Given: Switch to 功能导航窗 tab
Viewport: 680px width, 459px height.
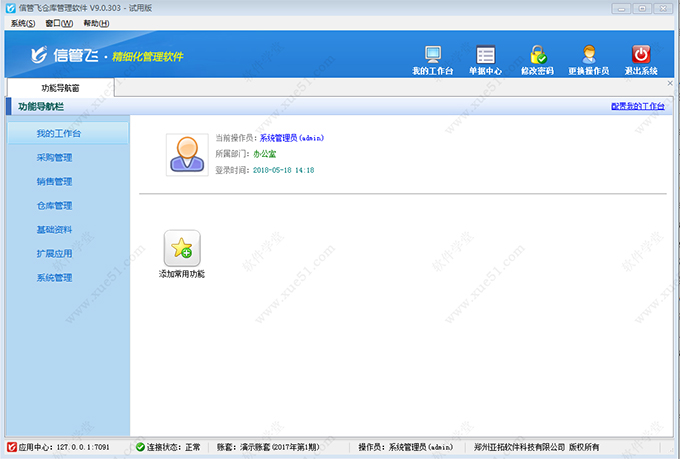Looking at the screenshot, I should click(60, 88).
